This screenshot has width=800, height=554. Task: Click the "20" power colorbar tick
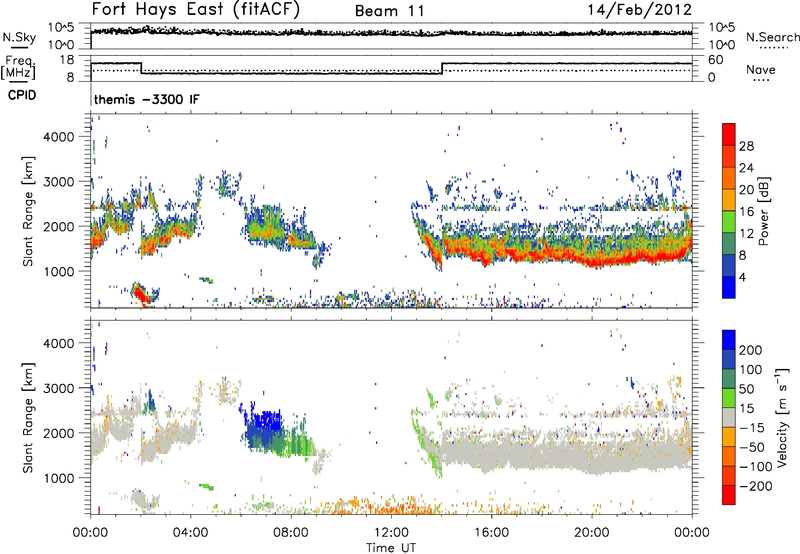point(746,190)
